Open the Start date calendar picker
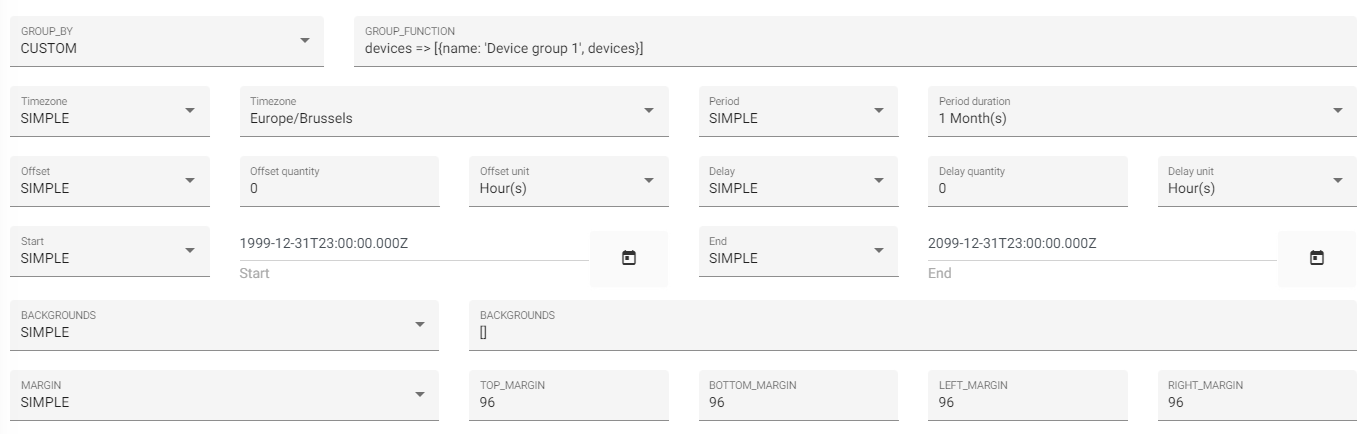1371x434 pixels. click(x=629, y=258)
